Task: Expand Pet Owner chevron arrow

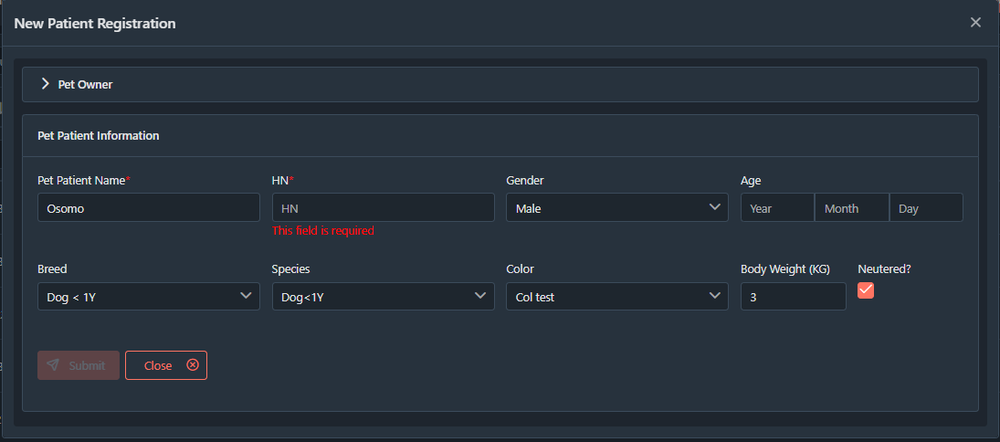Action: tap(45, 84)
